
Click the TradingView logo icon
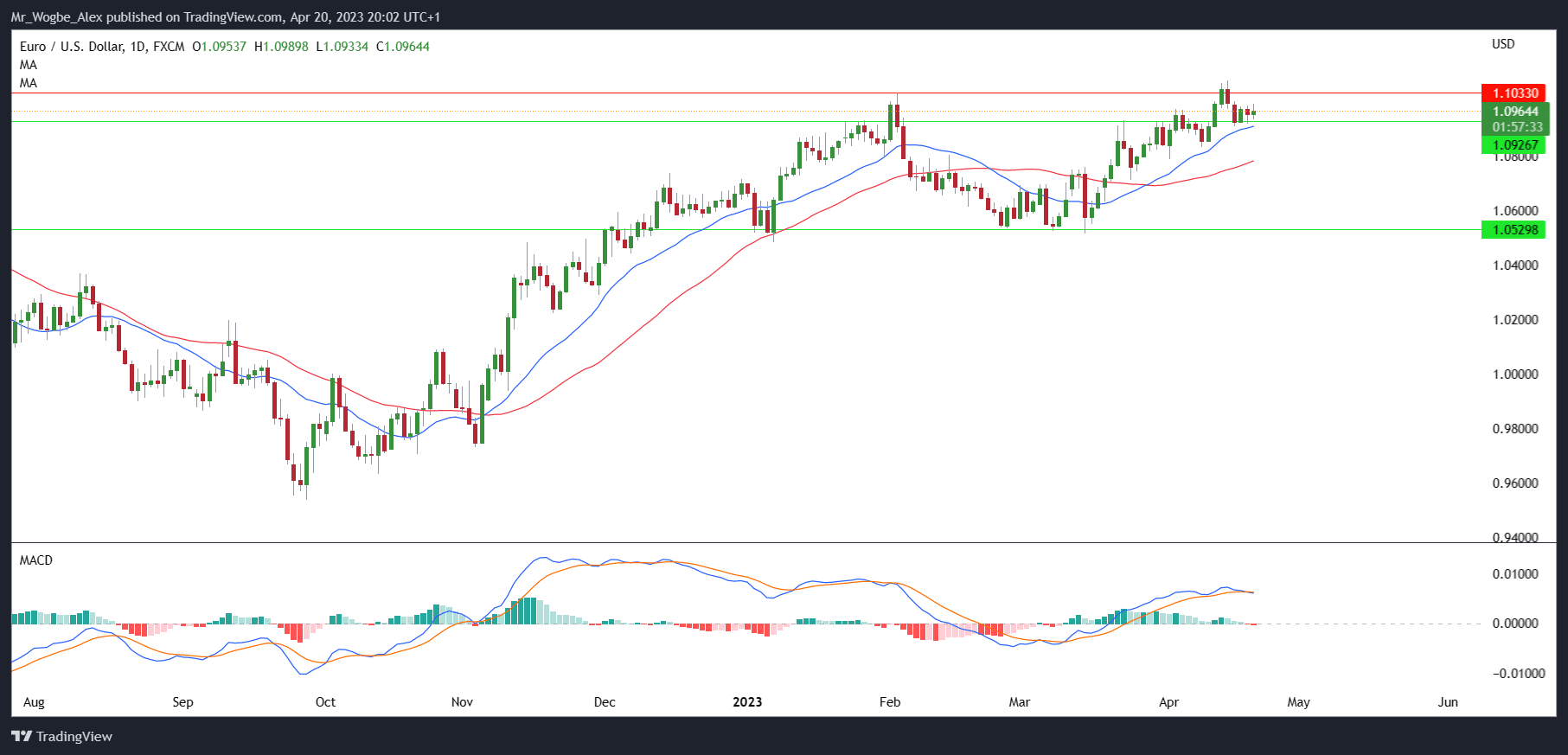[x=22, y=736]
